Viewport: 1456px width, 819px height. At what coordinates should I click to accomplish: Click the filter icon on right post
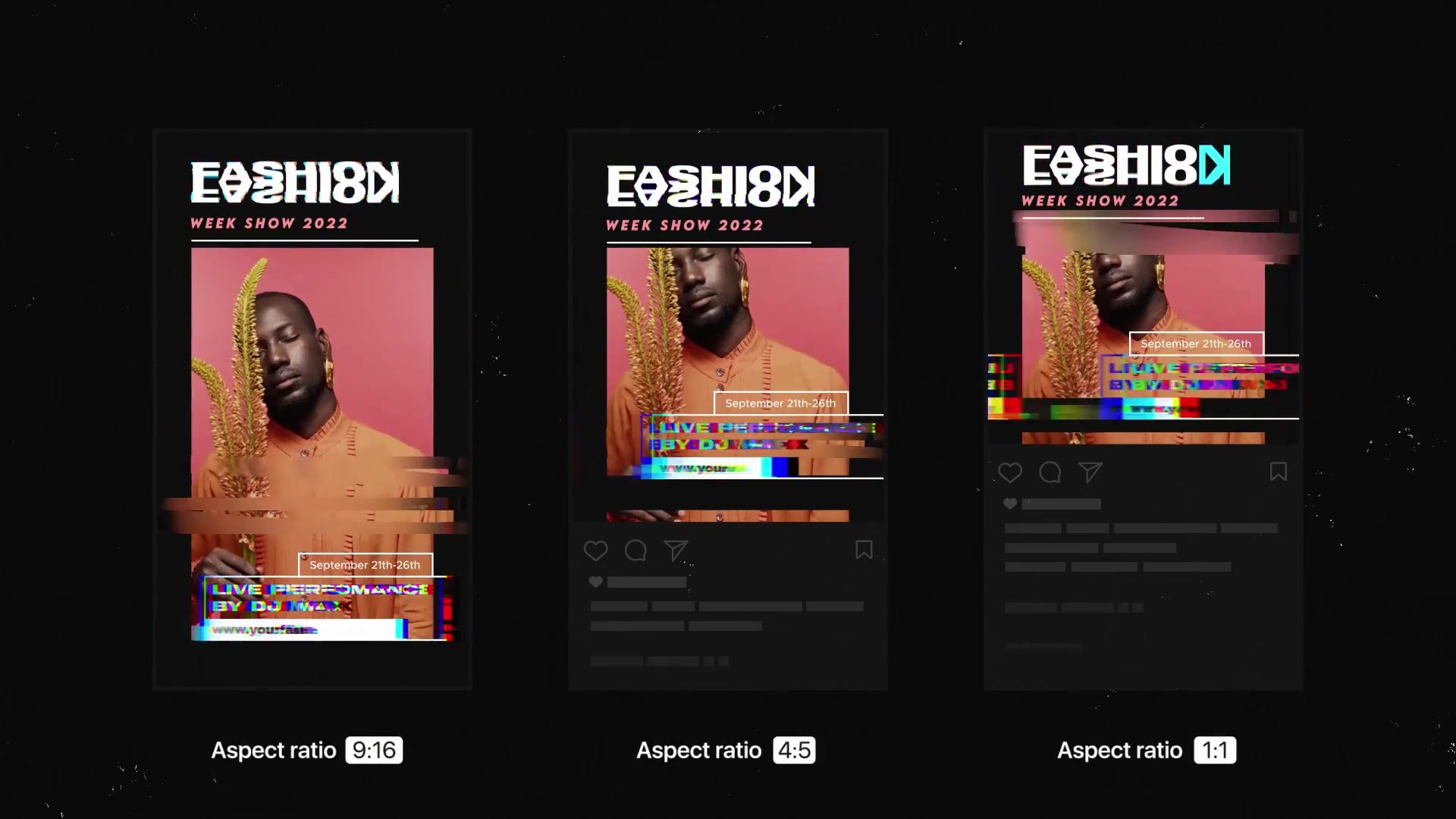(x=1090, y=472)
